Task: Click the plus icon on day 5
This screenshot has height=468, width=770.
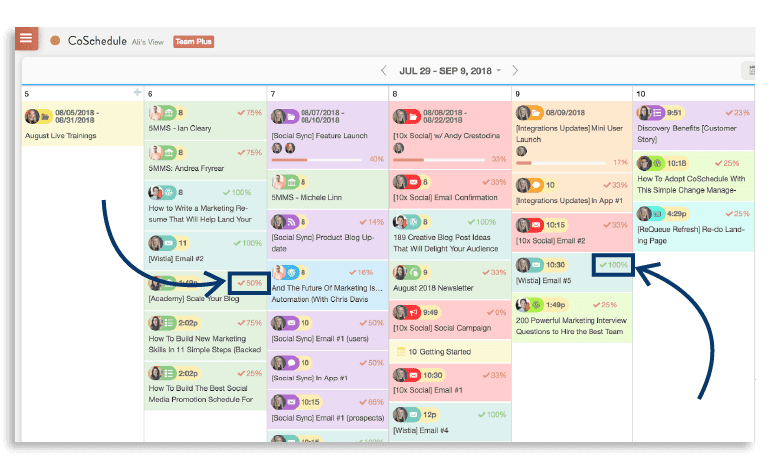Action: point(137,93)
